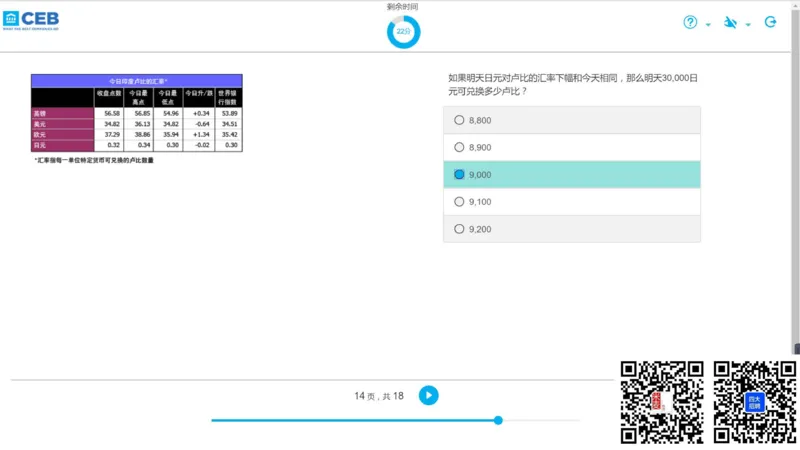Click the exchange rate table title header

[x=137, y=81]
